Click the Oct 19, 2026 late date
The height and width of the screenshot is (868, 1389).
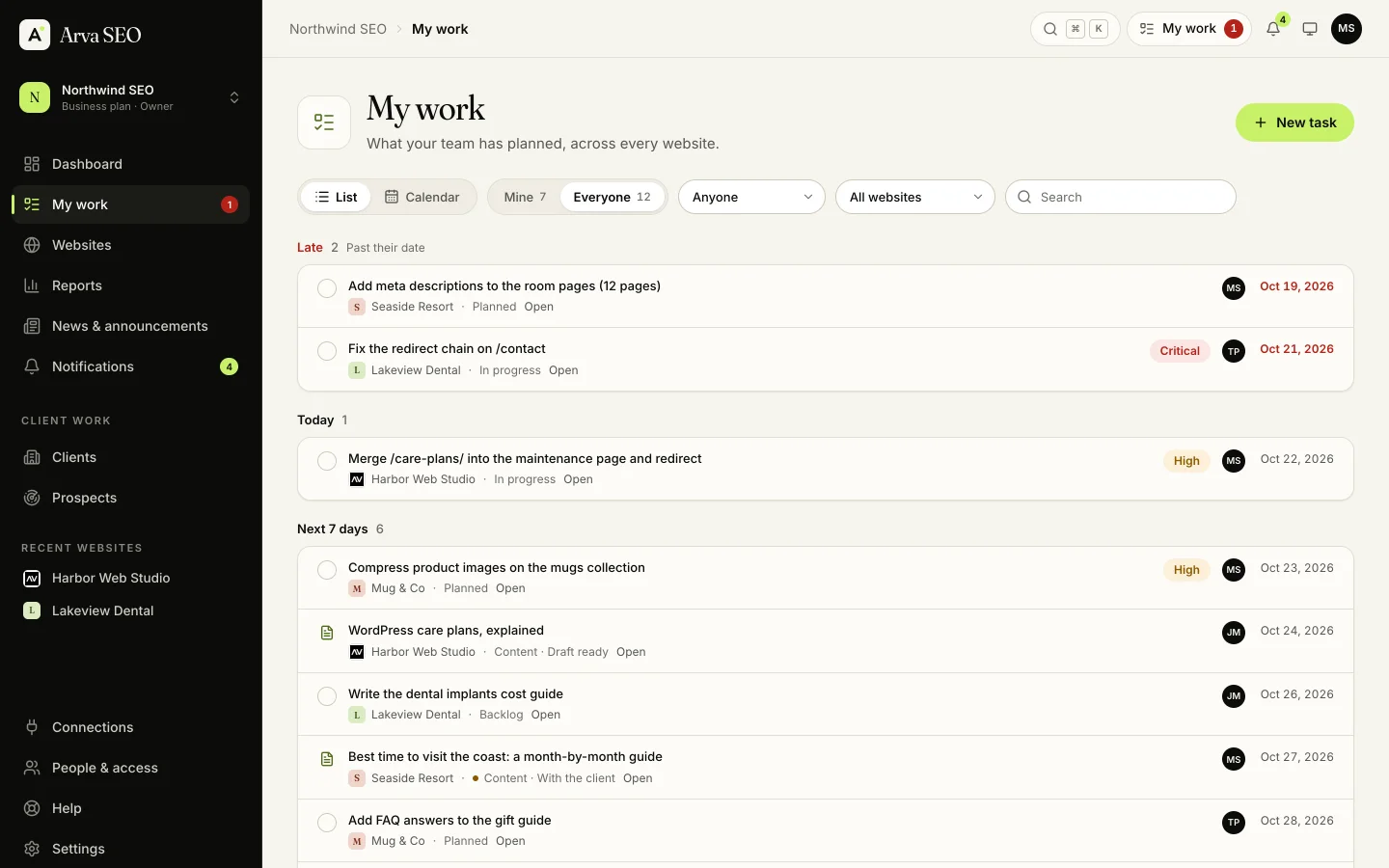click(x=1296, y=286)
